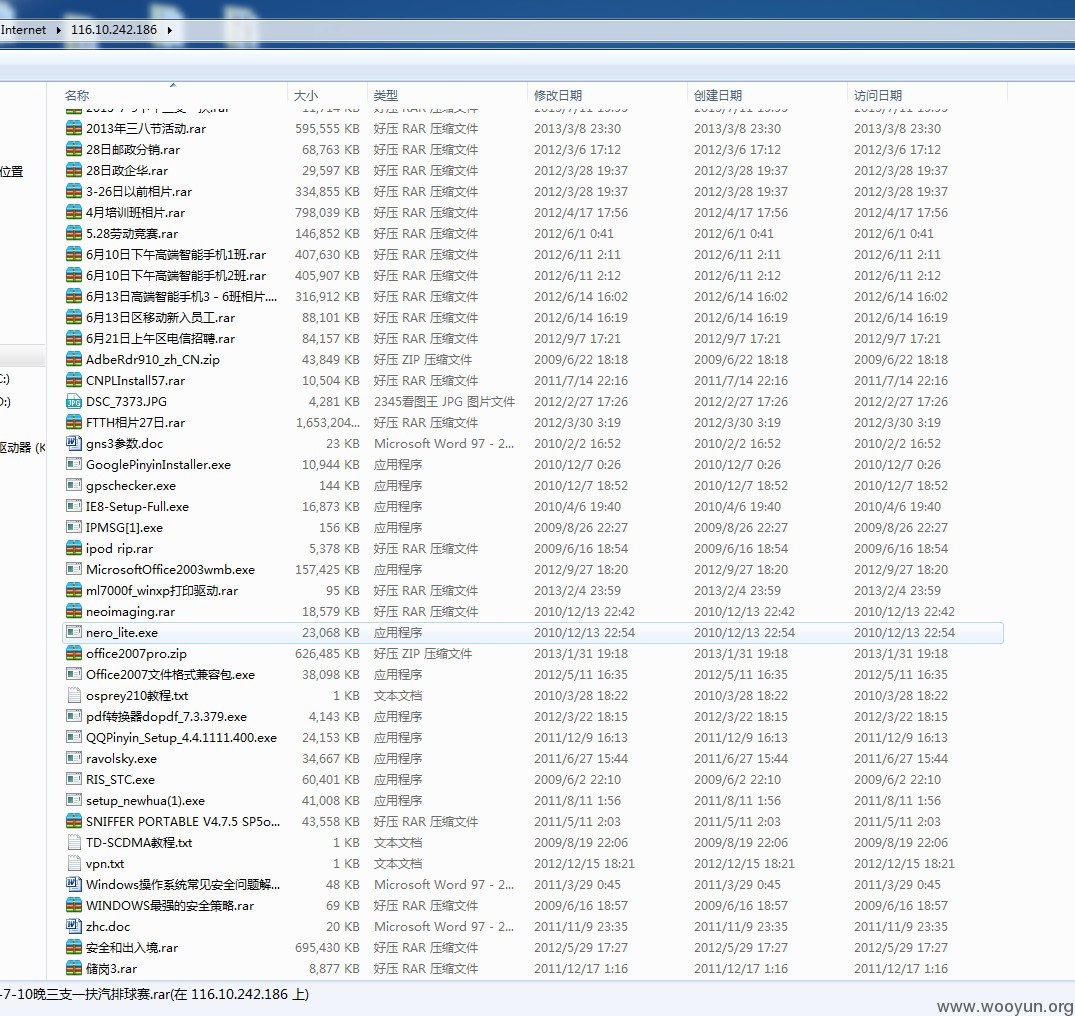Click the JPG icon of DSC_7373.JPG
The image size is (1075, 1016).
pyautogui.click(x=73, y=402)
